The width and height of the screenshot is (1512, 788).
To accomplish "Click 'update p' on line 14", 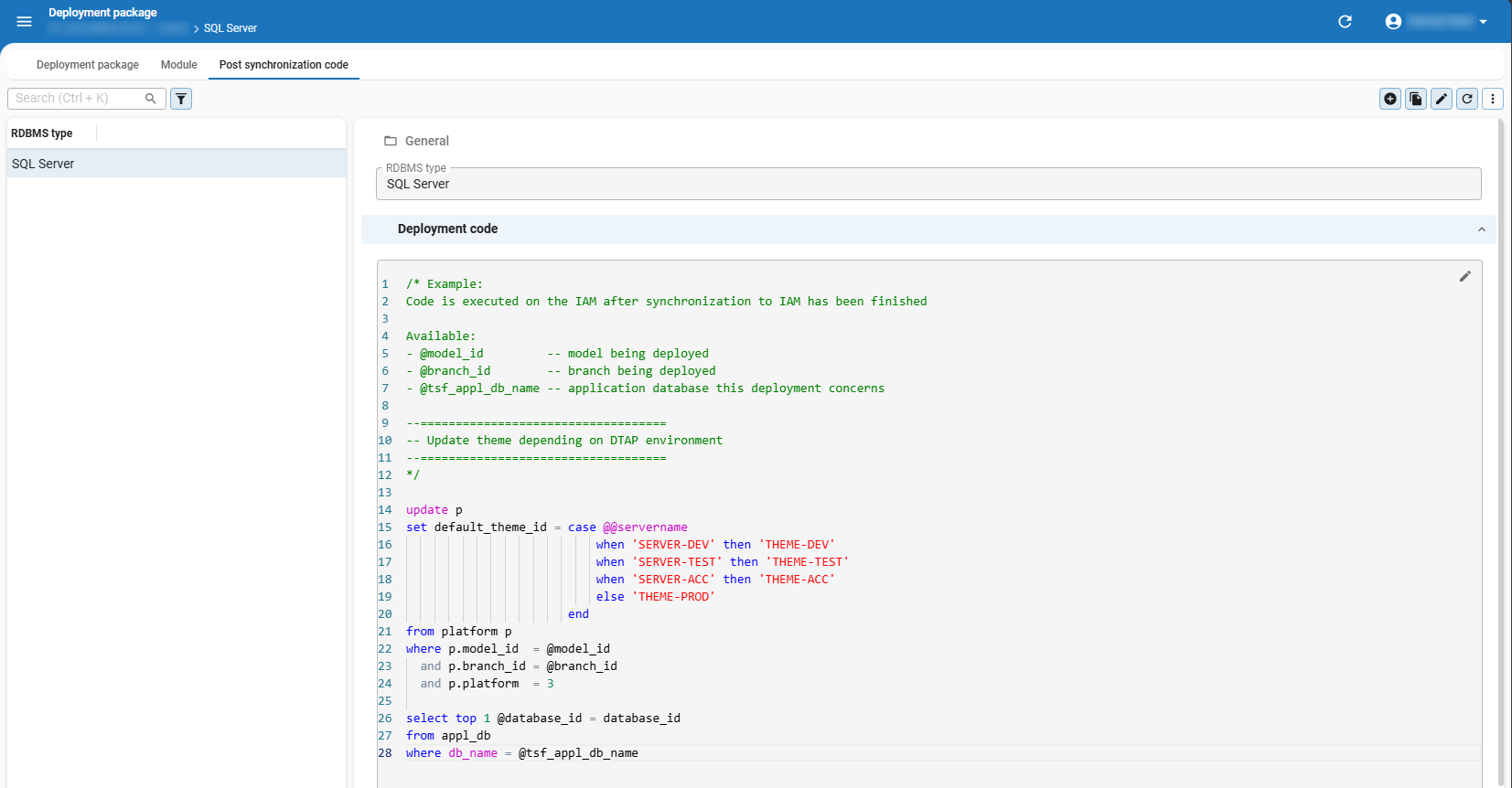I will click(x=434, y=510).
